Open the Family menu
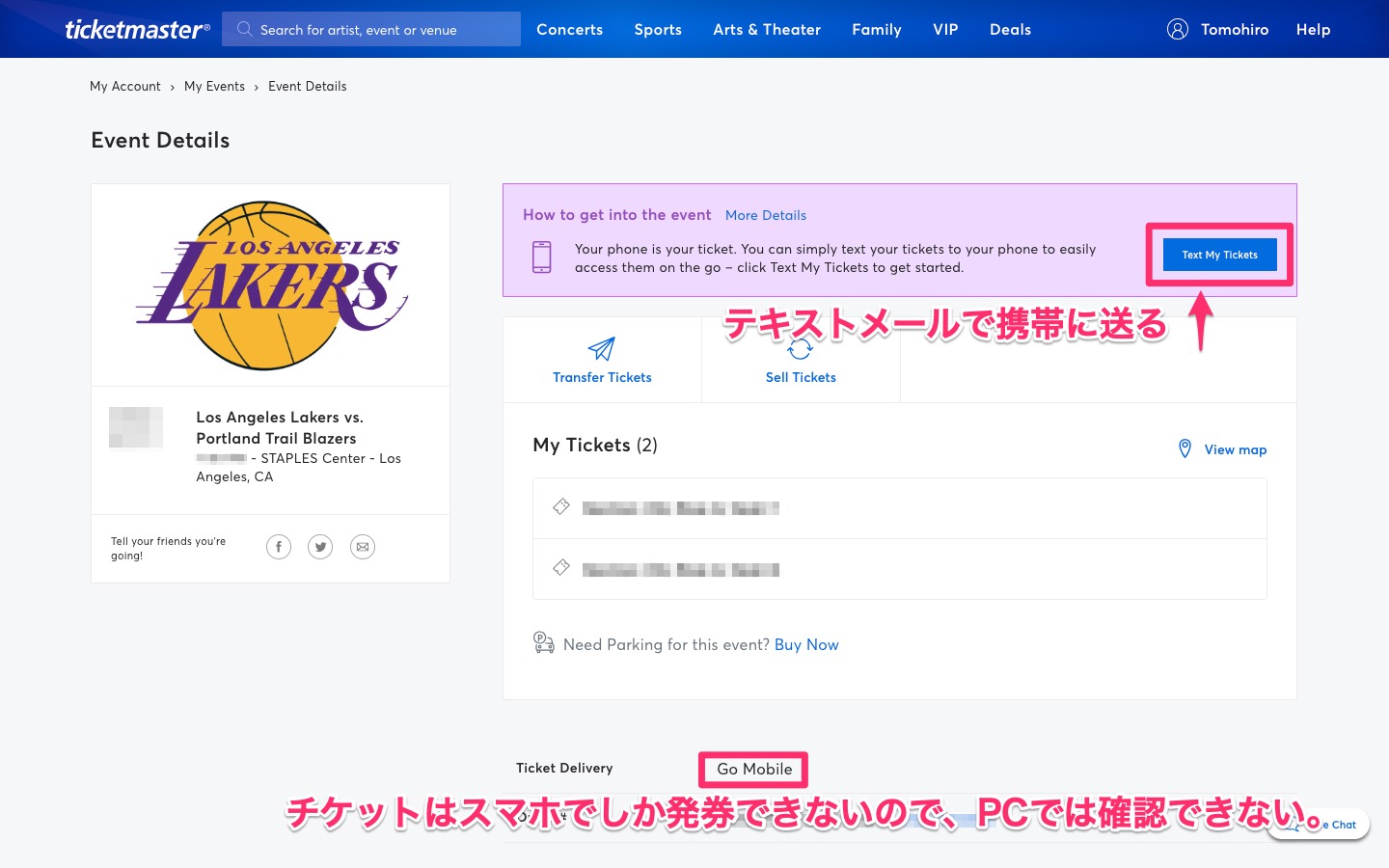The height and width of the screenshot is (868, 1389). [877, 29]
